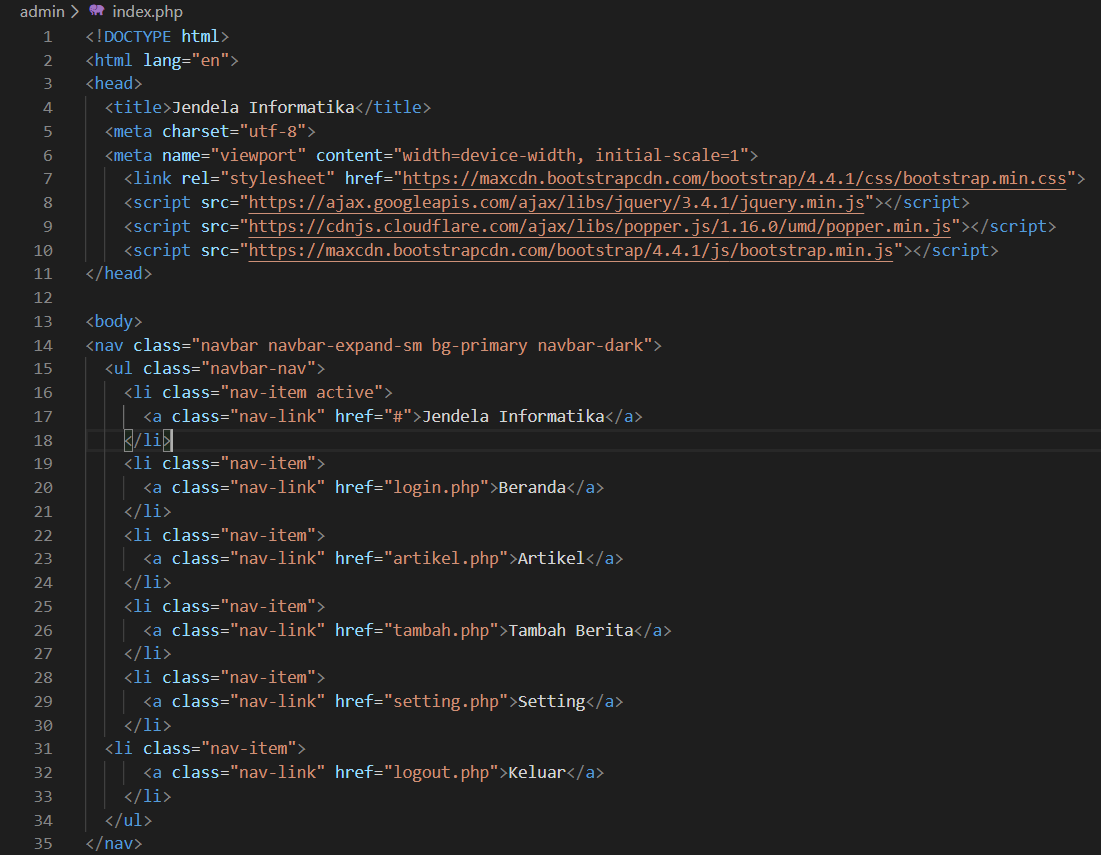The width and height of the screenshot is (1101, 855).
Task: Click the closing </head> tag
Action: pos(119,274)
